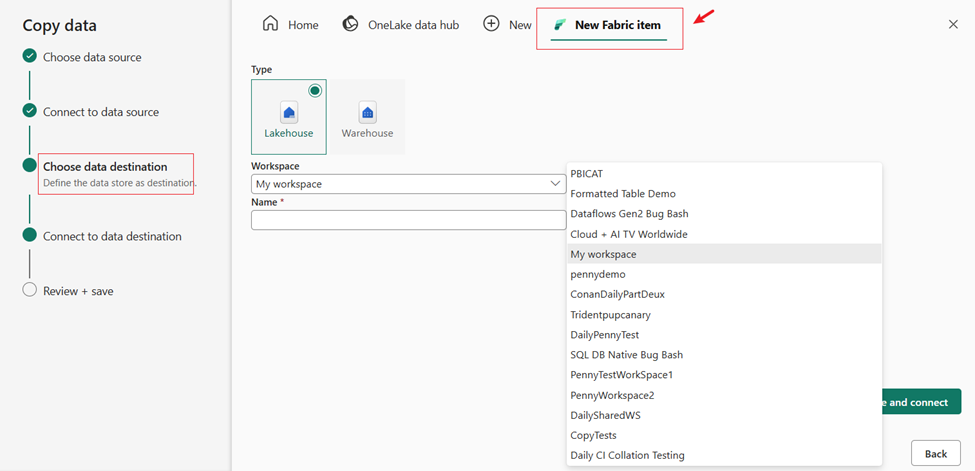
Task: Open the Workspace dropdown
Action: tap(409, 184)
